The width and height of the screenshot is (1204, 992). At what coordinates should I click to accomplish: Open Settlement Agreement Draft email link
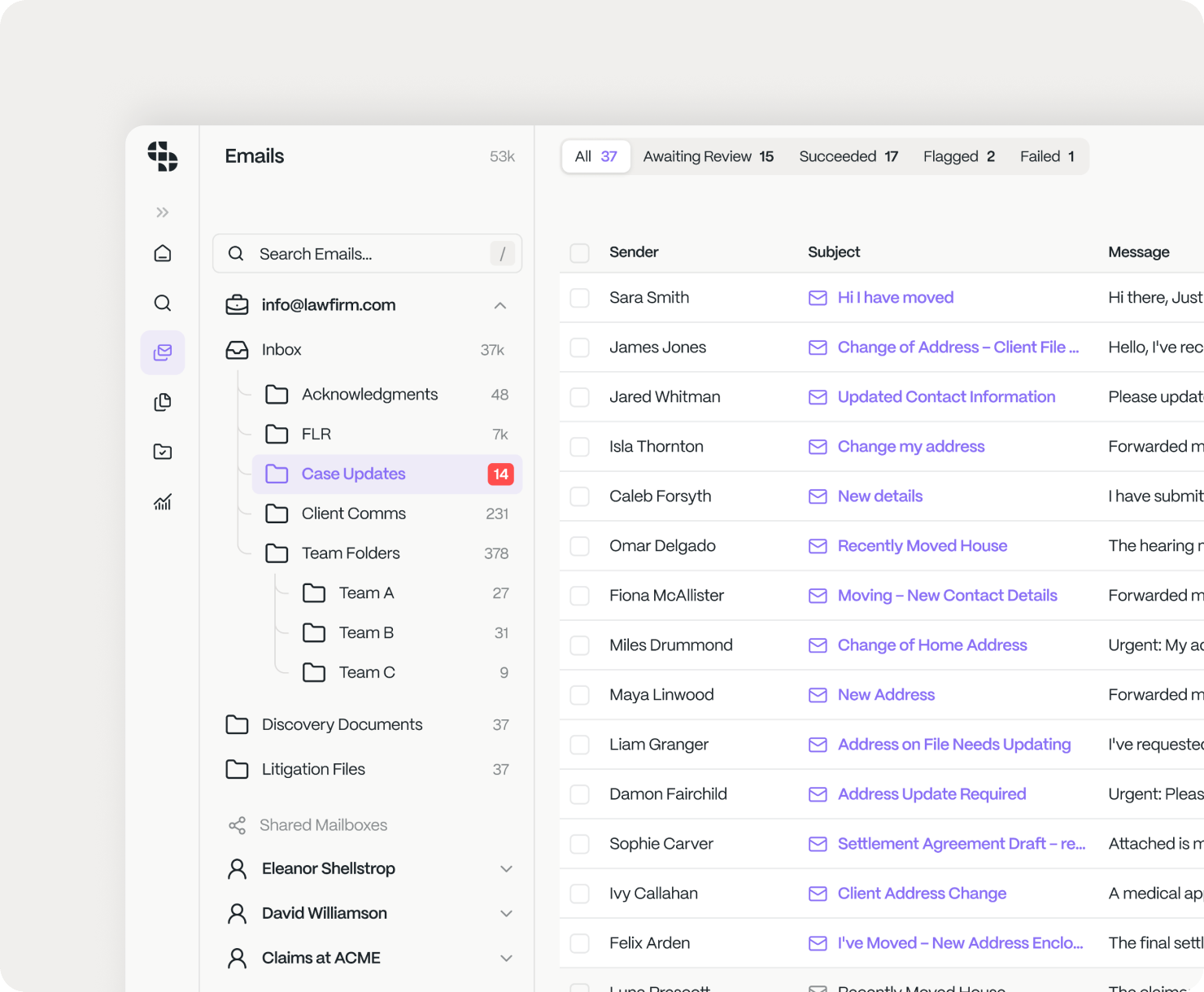click(x=962, y=844)
